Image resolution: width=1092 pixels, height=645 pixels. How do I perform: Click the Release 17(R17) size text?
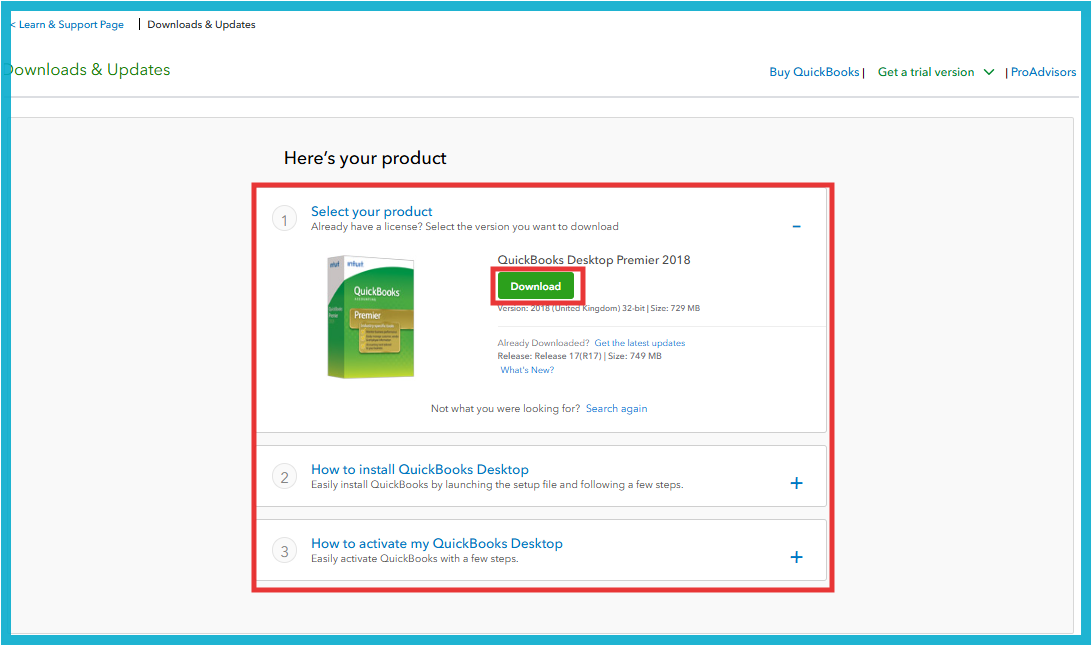pos(579,356)
